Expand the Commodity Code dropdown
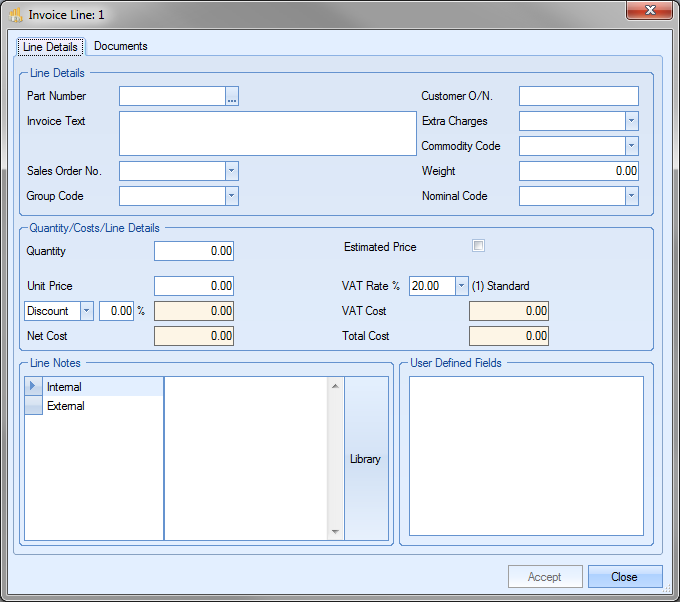The image size is (680, 602). coord(631,146)
